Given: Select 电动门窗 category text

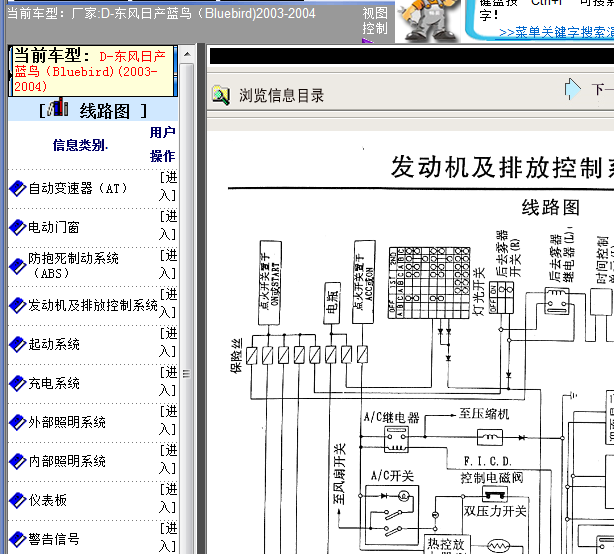Looking at the screenshot, I should (x=54, y=227).
